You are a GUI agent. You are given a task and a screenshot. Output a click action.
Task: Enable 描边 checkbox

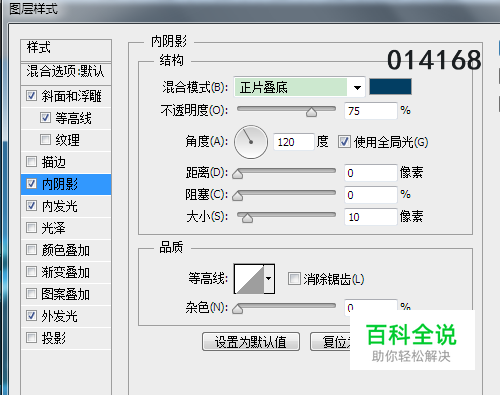point(31,162)
